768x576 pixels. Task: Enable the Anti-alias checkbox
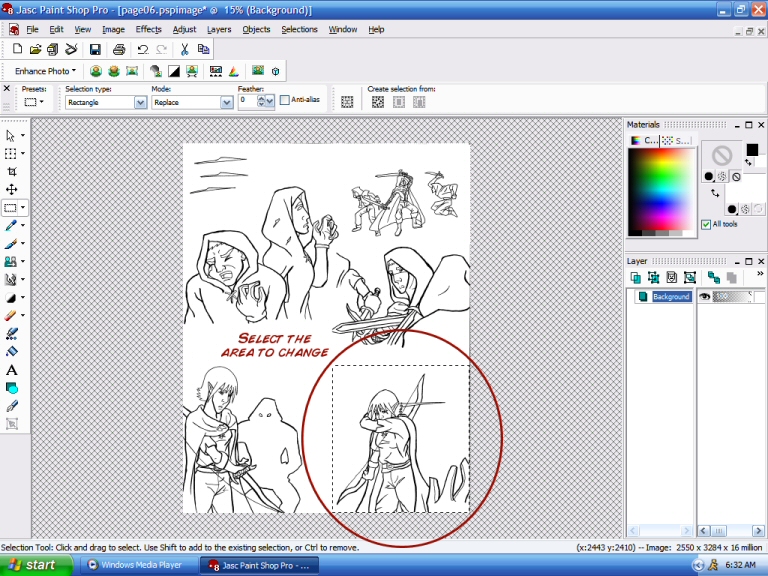coord(285,100)
